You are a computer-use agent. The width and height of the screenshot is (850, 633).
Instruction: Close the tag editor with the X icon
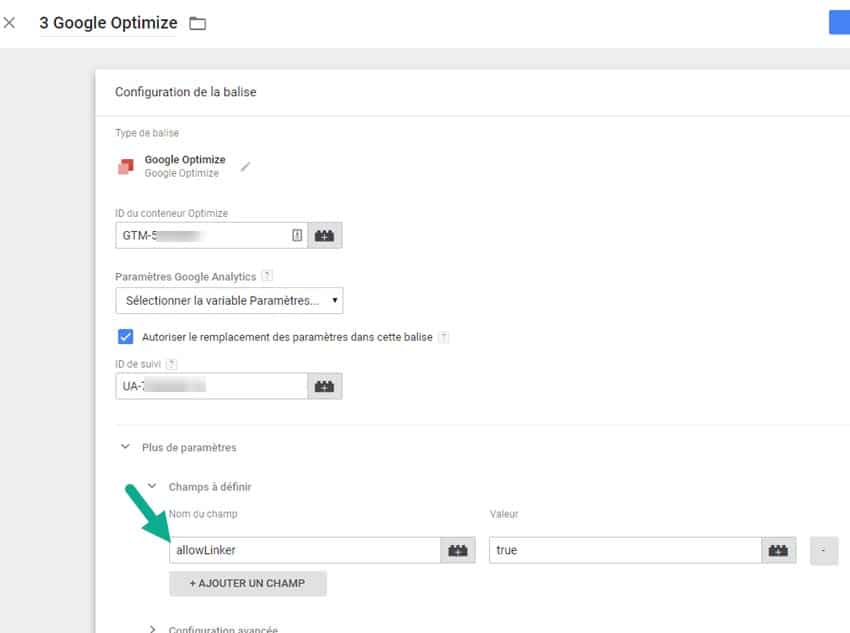[x=9, y=23]
